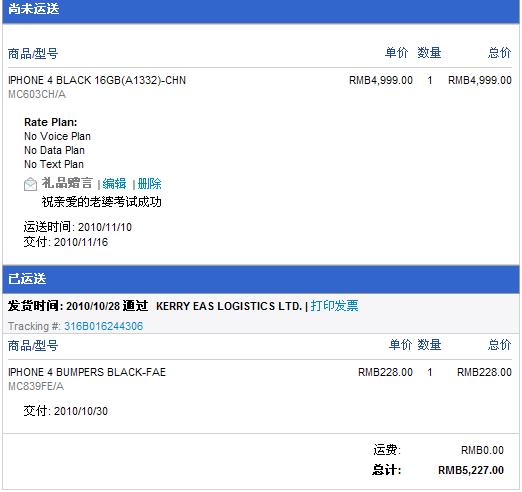
Task: Click the 已运送 section header
Action: point(261,279)
